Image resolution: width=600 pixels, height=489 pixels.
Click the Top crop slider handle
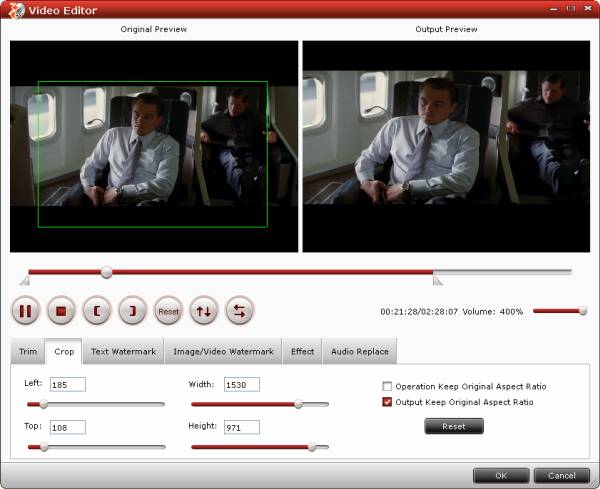[x=44, y=447]
